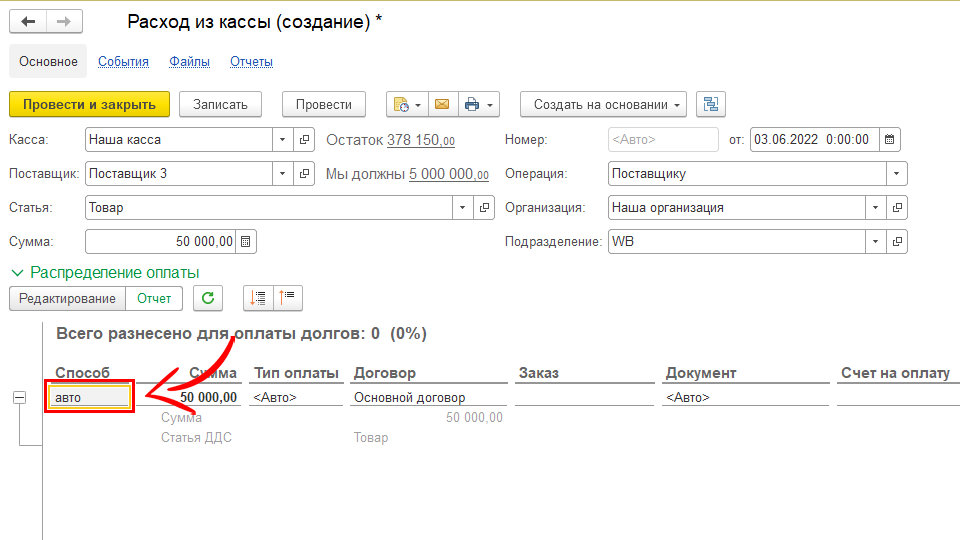Open the Поставщик dropdown list
Viewport: 960px width, 540px height.
pos(282,174)
